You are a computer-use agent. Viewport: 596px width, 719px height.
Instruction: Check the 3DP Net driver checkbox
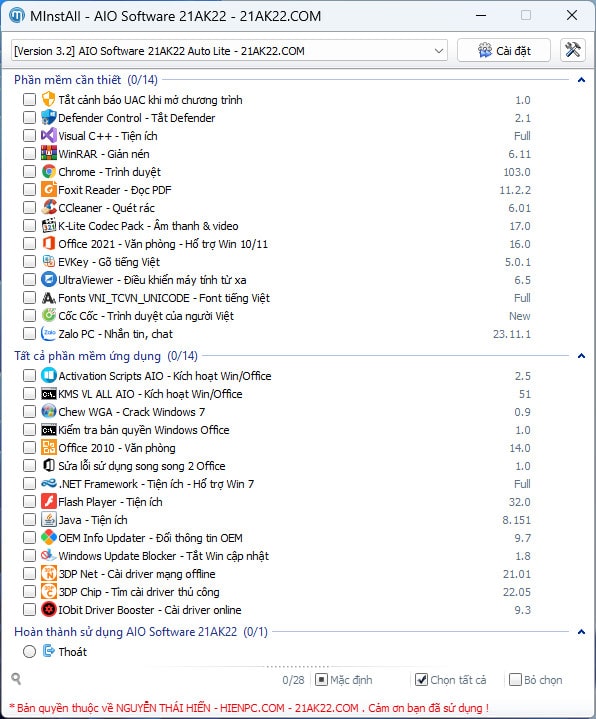tap(29, 574)
